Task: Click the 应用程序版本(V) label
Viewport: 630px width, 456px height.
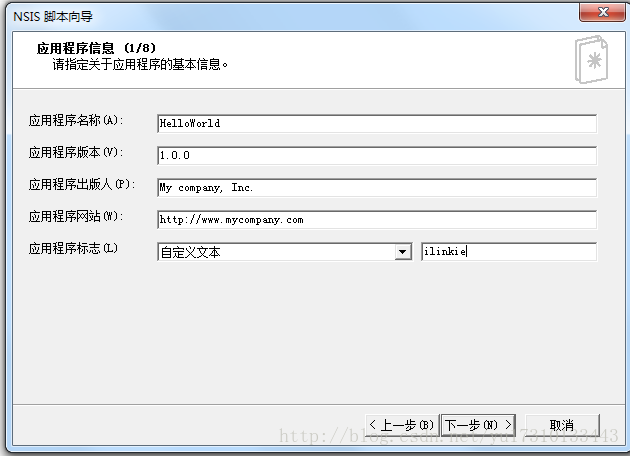Action: (76, 152)
